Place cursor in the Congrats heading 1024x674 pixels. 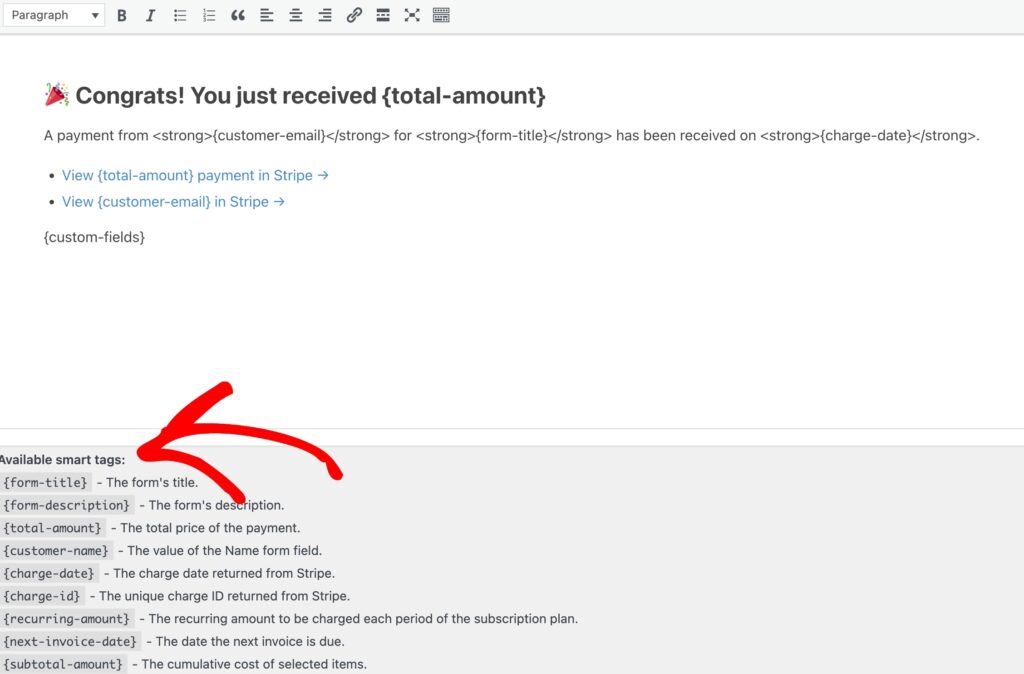pos(310,96)
